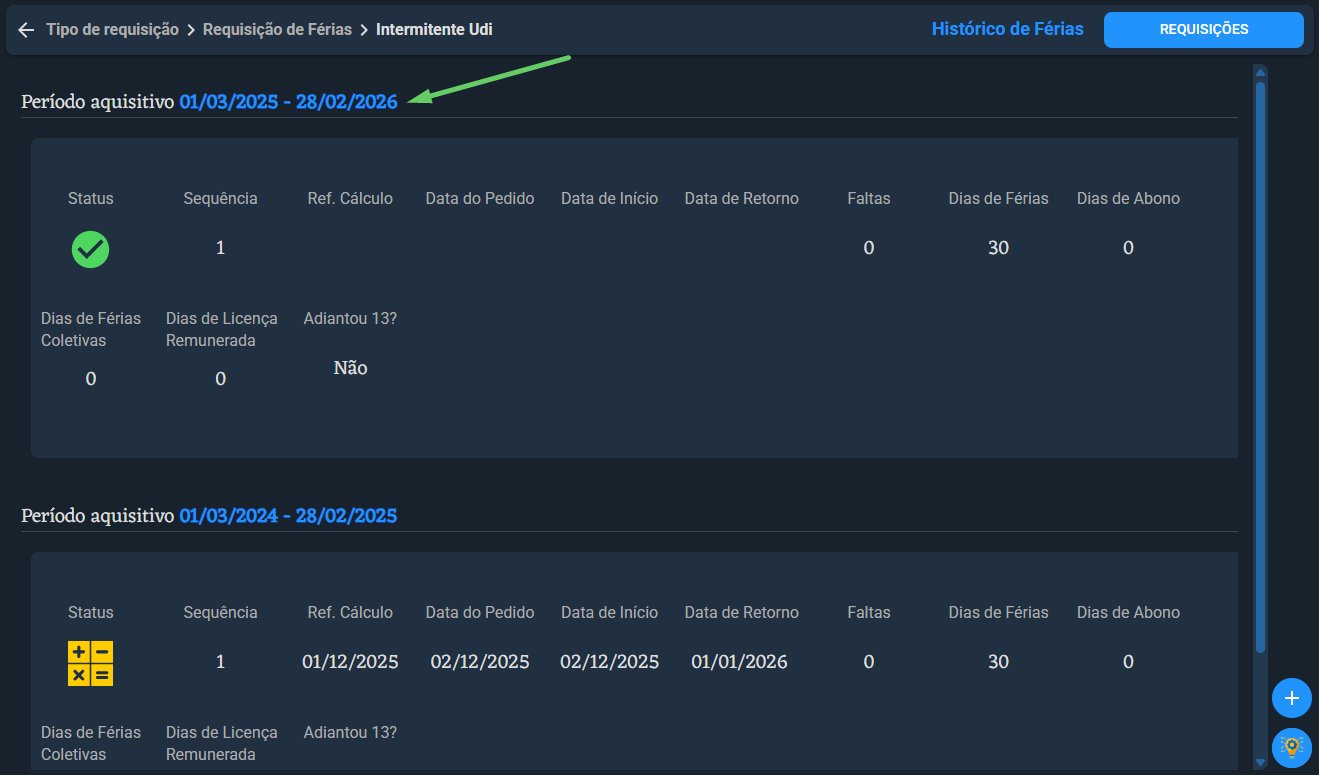Click Dias de Férias value in first period
The height and width of the screenshot is (775, 1319).
click(x=998, y=248)
